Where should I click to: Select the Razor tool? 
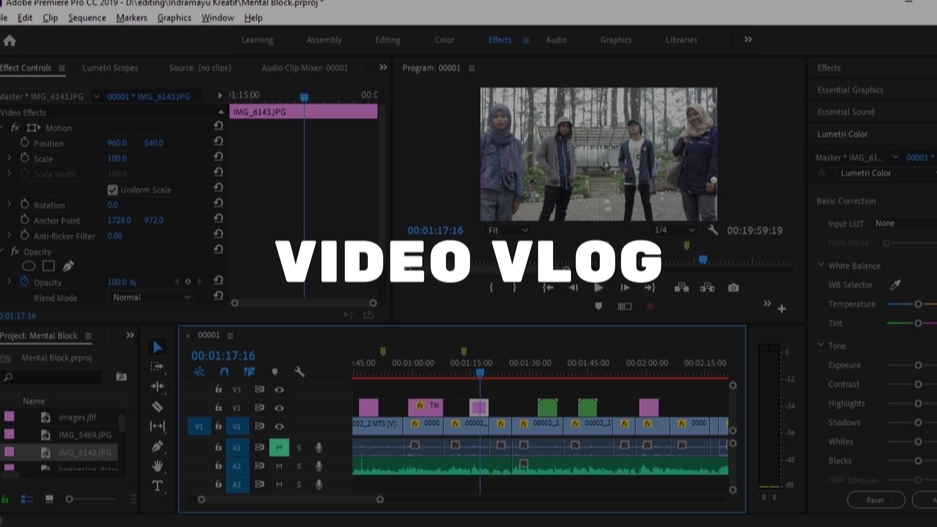[x=157, y=406]
